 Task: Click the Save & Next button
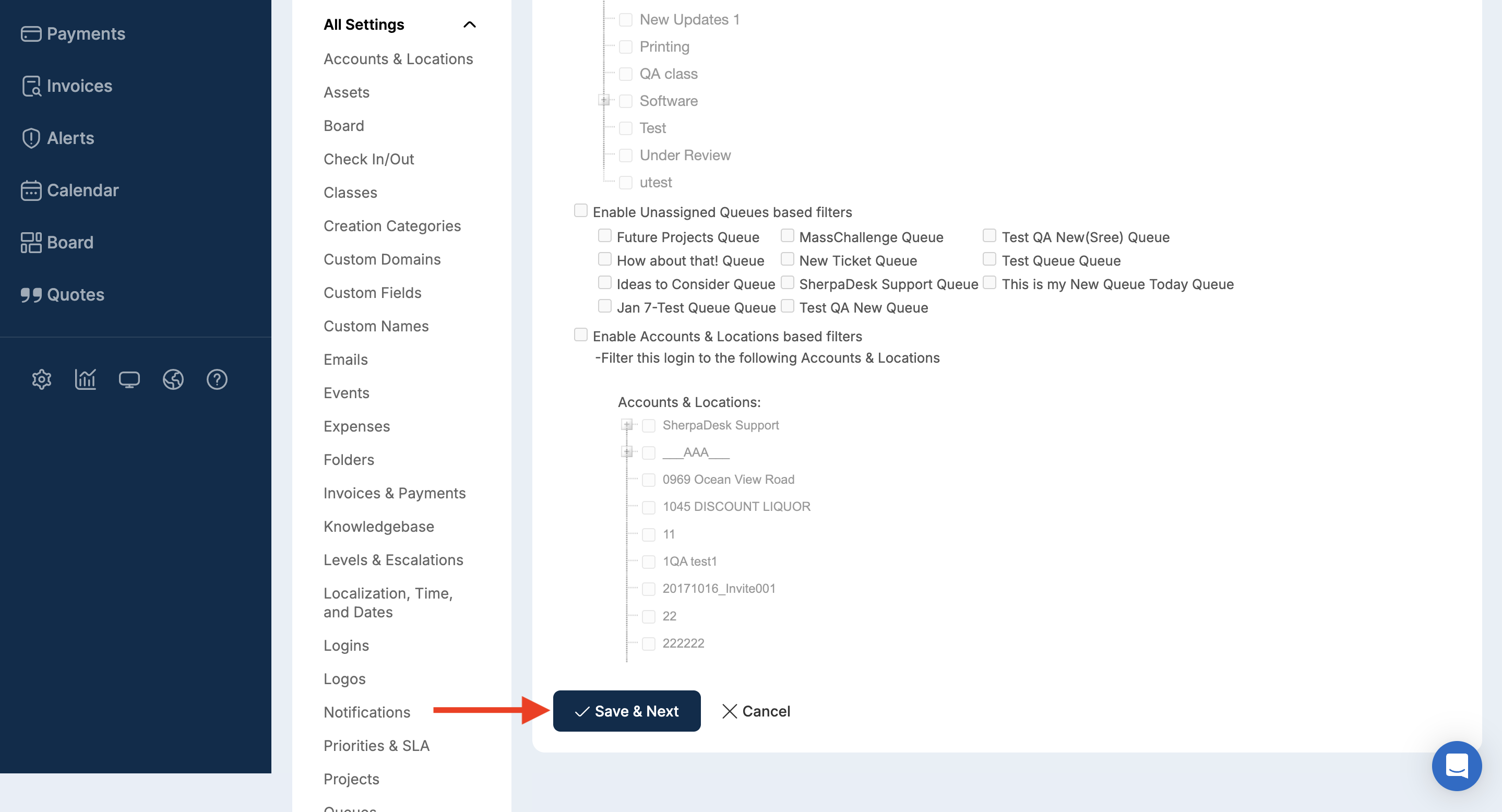(627, 711)
